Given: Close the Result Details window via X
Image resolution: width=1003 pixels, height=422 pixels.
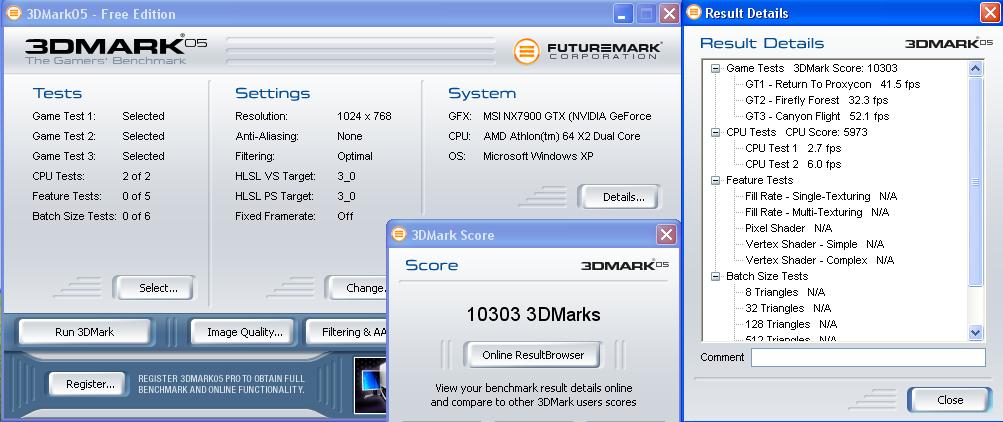Looking at the screenshot, I should click(990, 13).
